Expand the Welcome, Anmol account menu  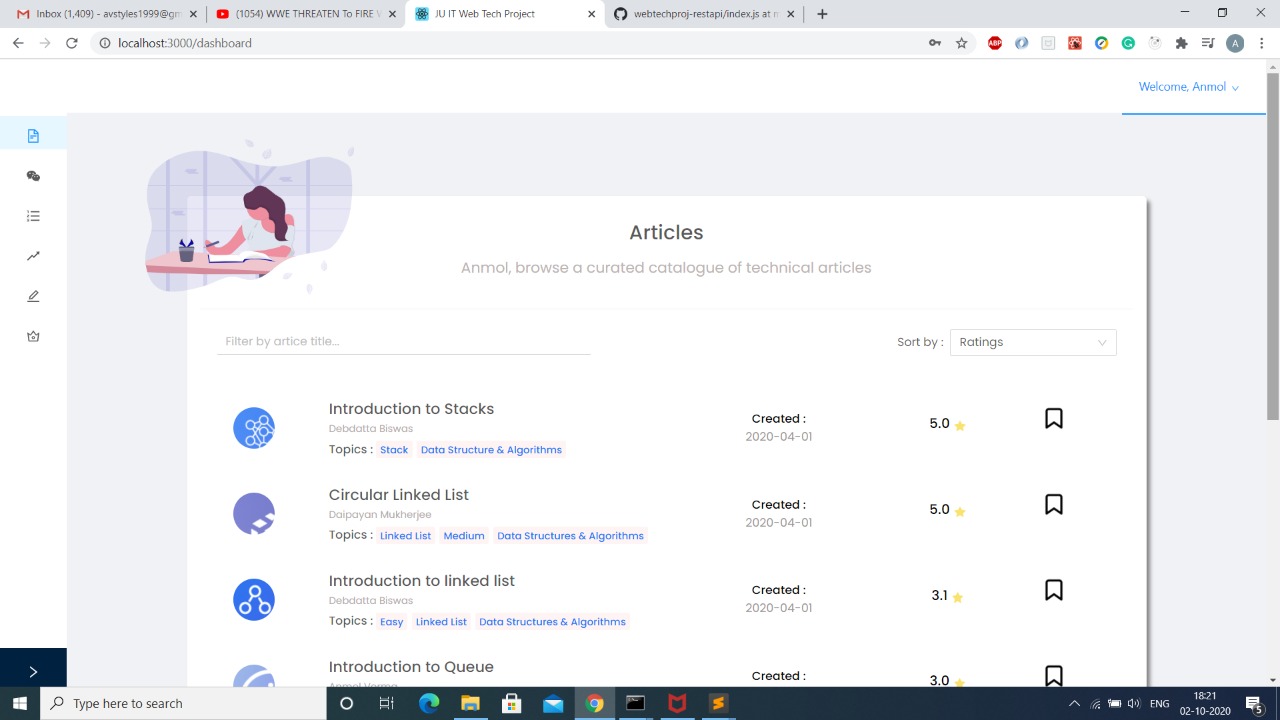(1189, 87)
